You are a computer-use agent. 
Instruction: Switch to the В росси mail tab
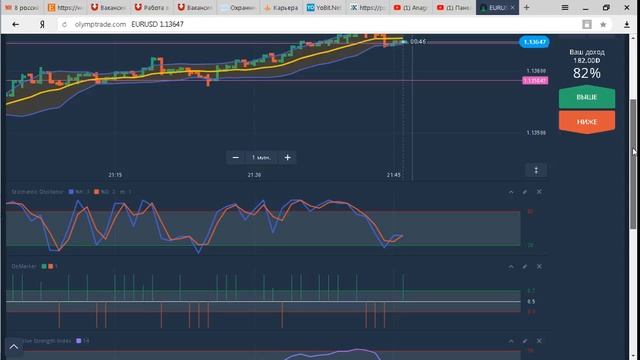21,7
